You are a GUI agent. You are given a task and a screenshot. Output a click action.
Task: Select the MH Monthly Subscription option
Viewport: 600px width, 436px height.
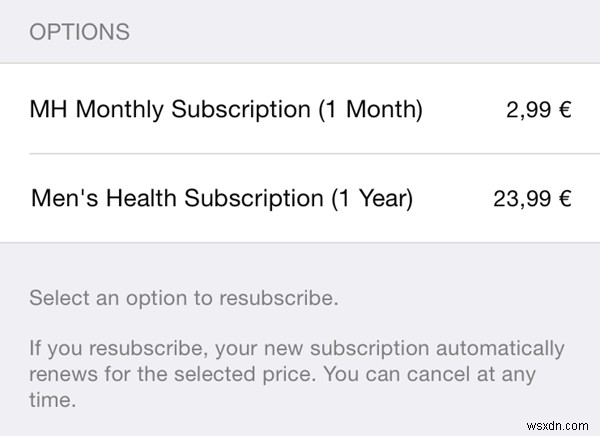coord(300,109)
